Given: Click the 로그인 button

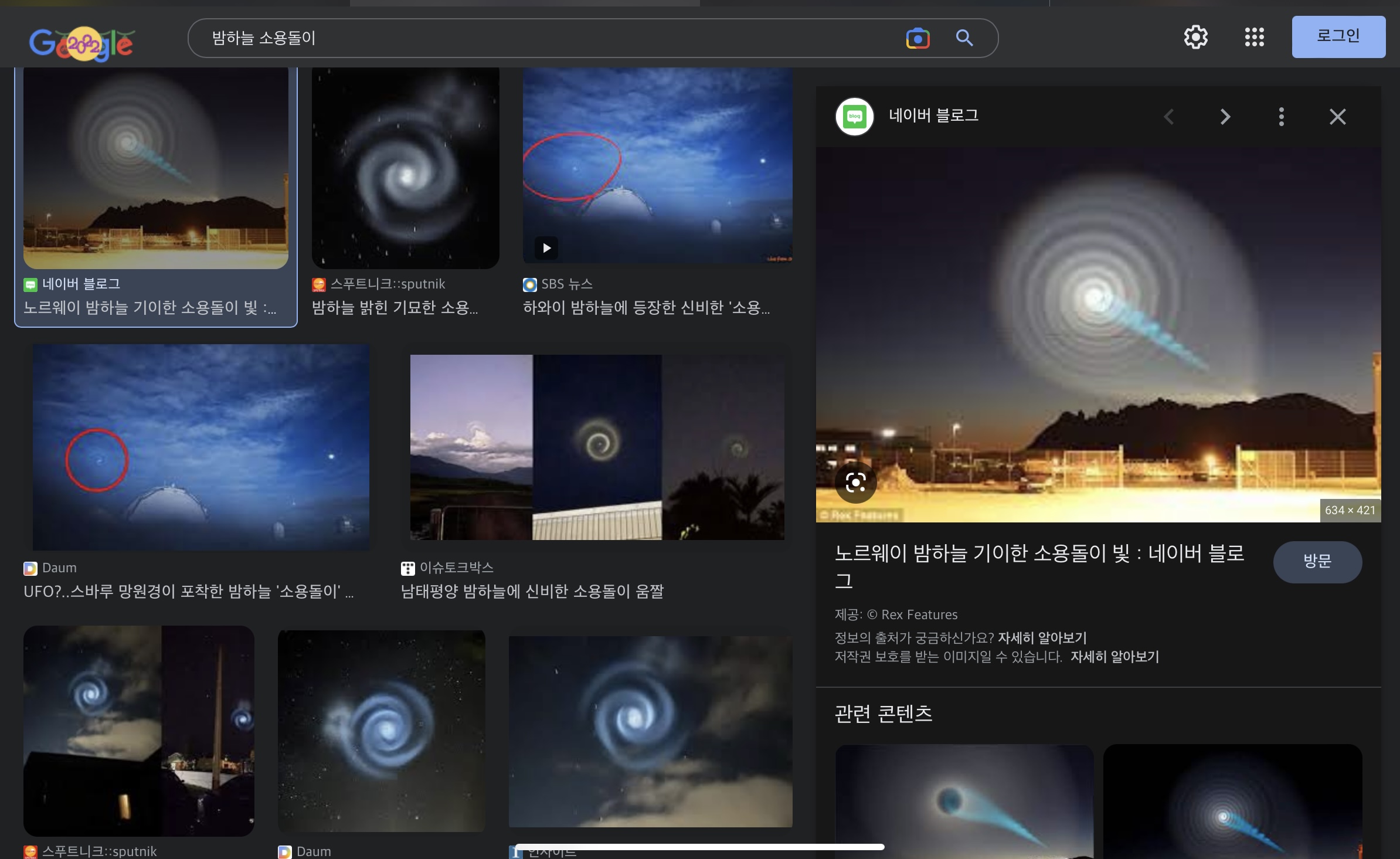Looking at the screenshot, I should click(x=1338, y=37).
